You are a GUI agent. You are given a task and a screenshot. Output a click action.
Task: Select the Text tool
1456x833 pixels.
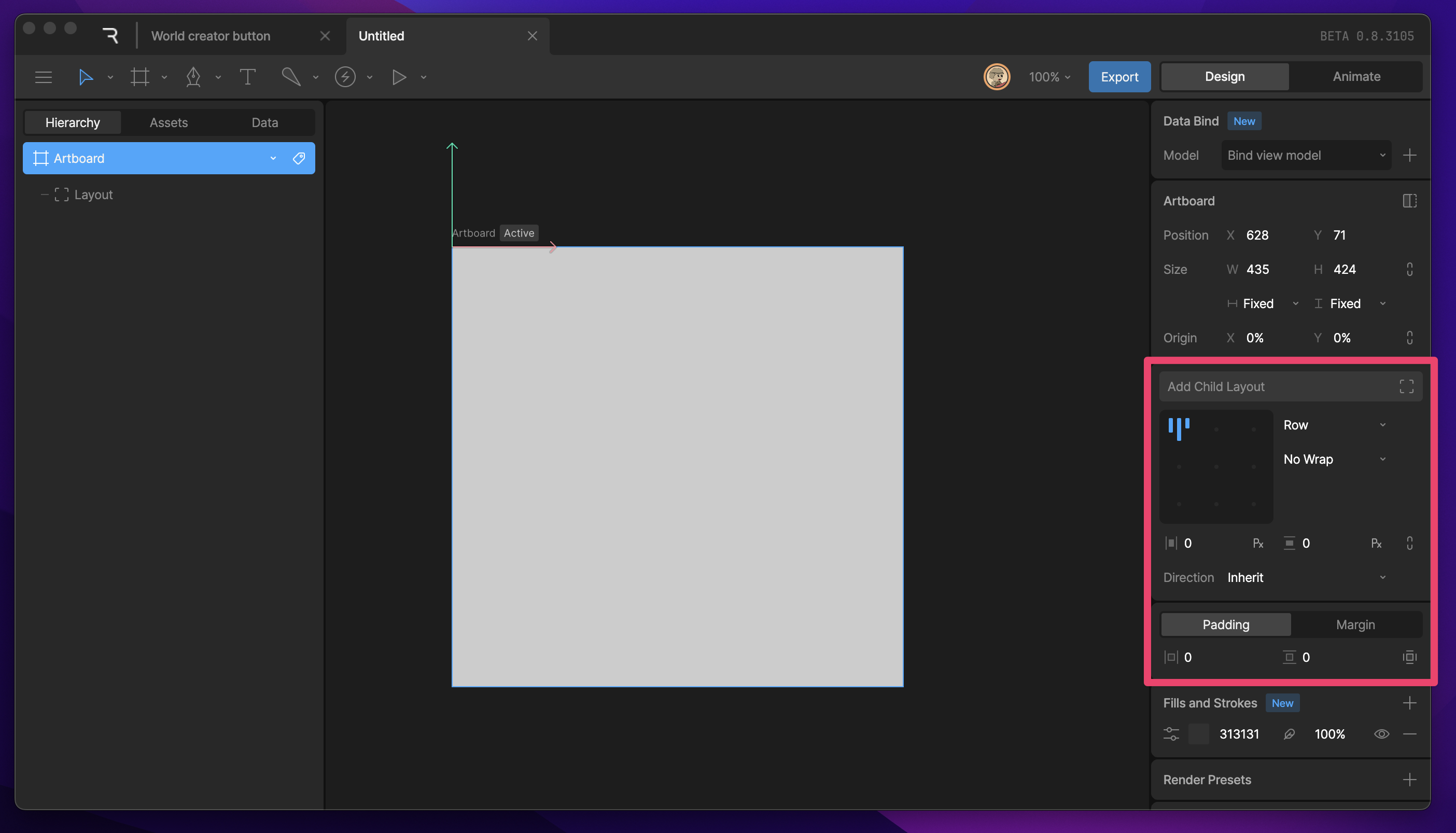248,77
